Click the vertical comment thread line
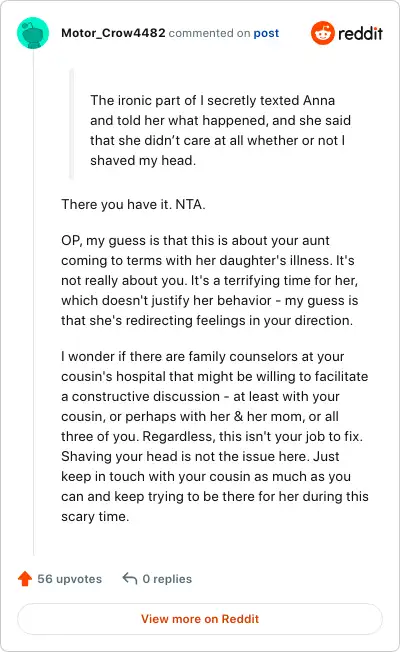400x652 pixels. pyautogui.click(x=33, y=302)
